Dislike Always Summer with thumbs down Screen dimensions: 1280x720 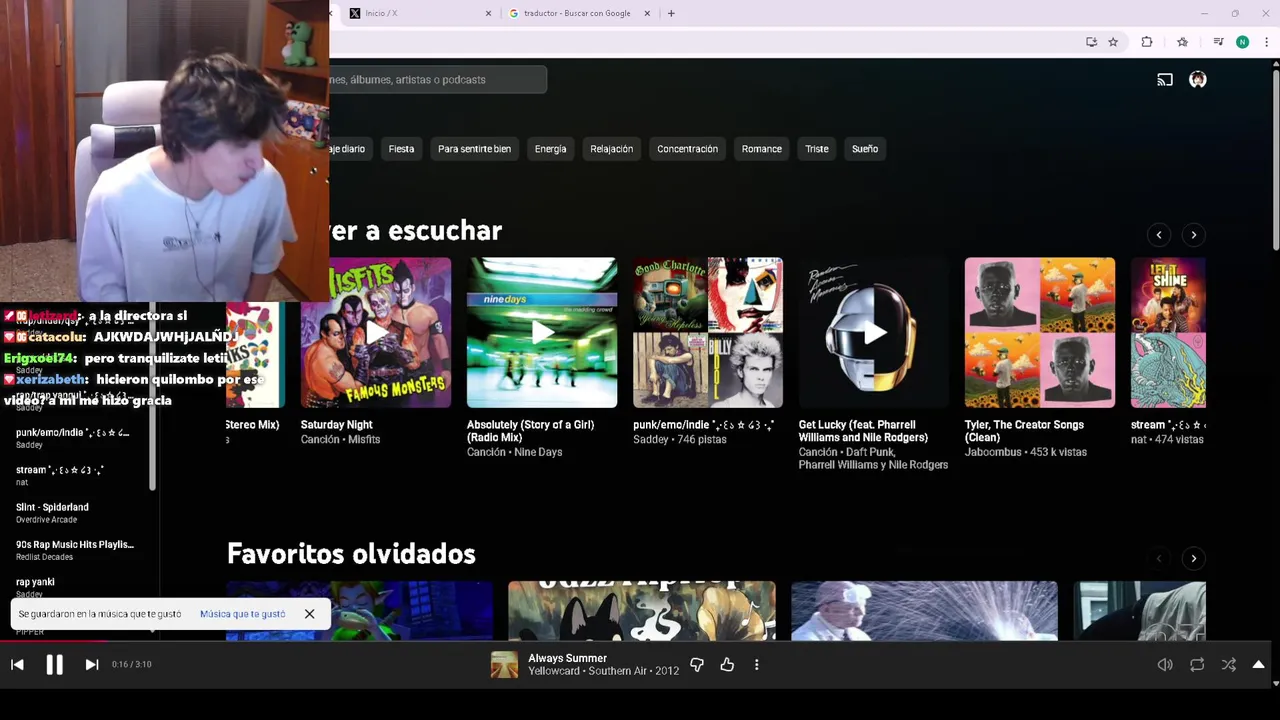click(x=697, y=665)
